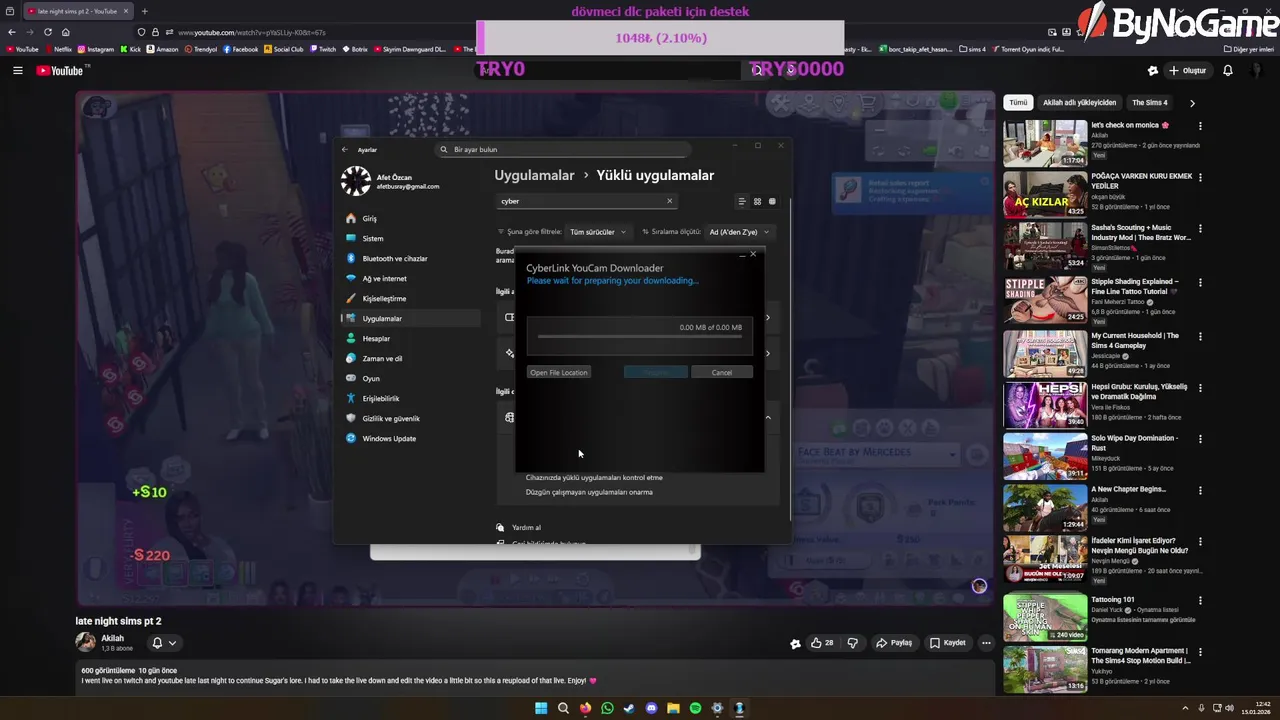Open Spotify from the taskbar
Viewport: 1280px width, 720px height.
coord(695,708)
